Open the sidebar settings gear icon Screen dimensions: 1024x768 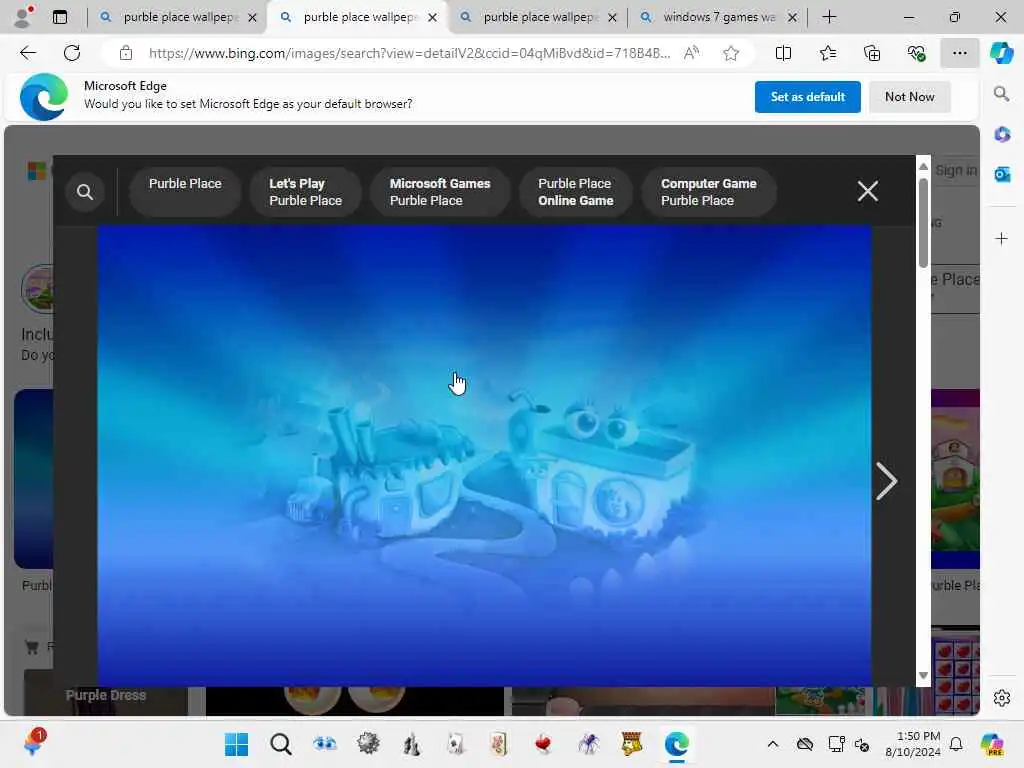[1002, 698]
